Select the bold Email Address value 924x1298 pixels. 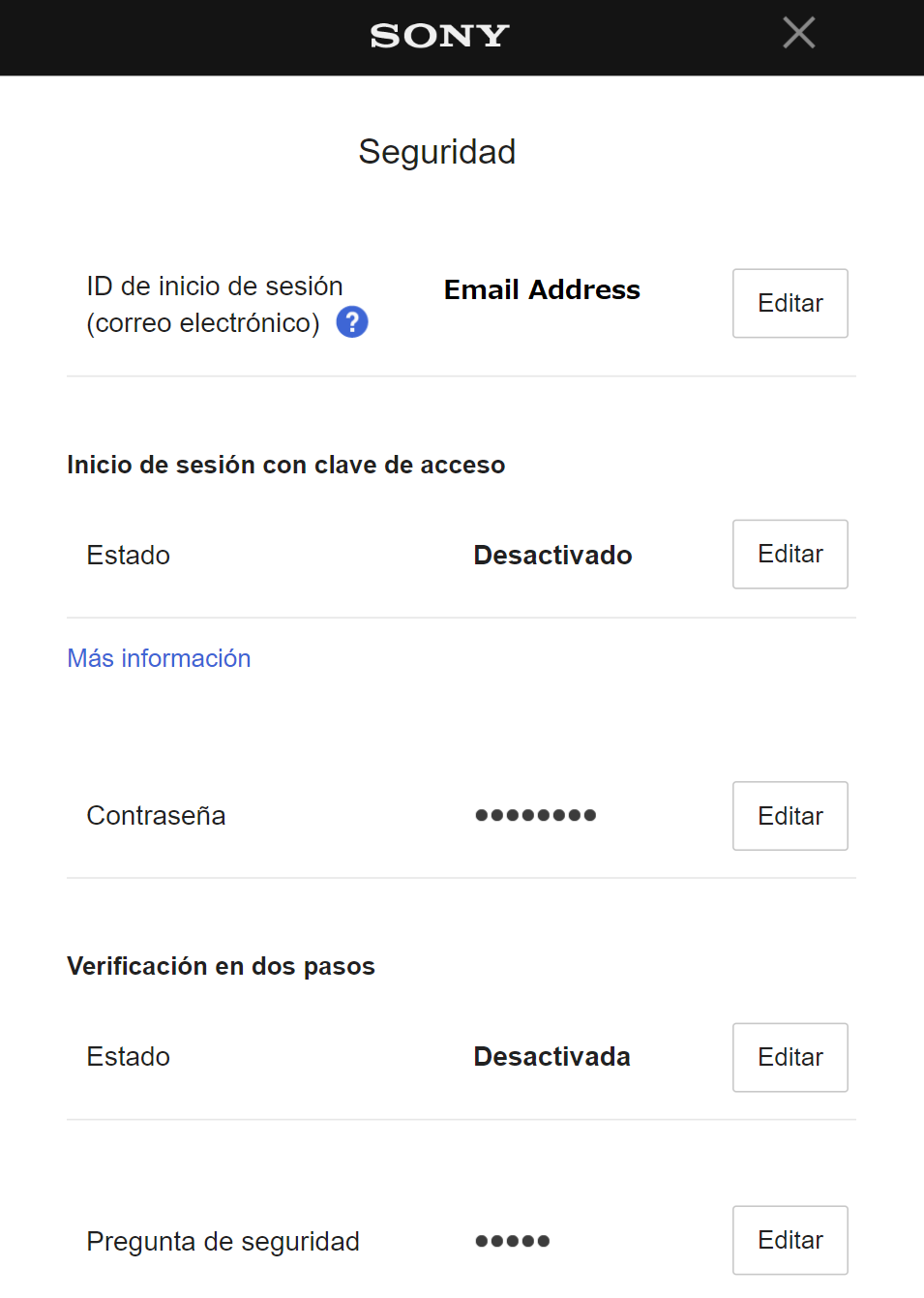[x=542, y=289]
